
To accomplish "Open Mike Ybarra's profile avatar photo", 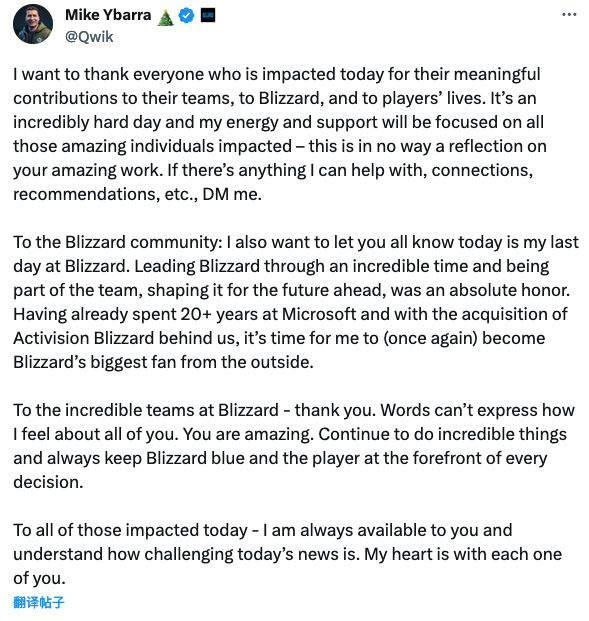I will 33,25.
